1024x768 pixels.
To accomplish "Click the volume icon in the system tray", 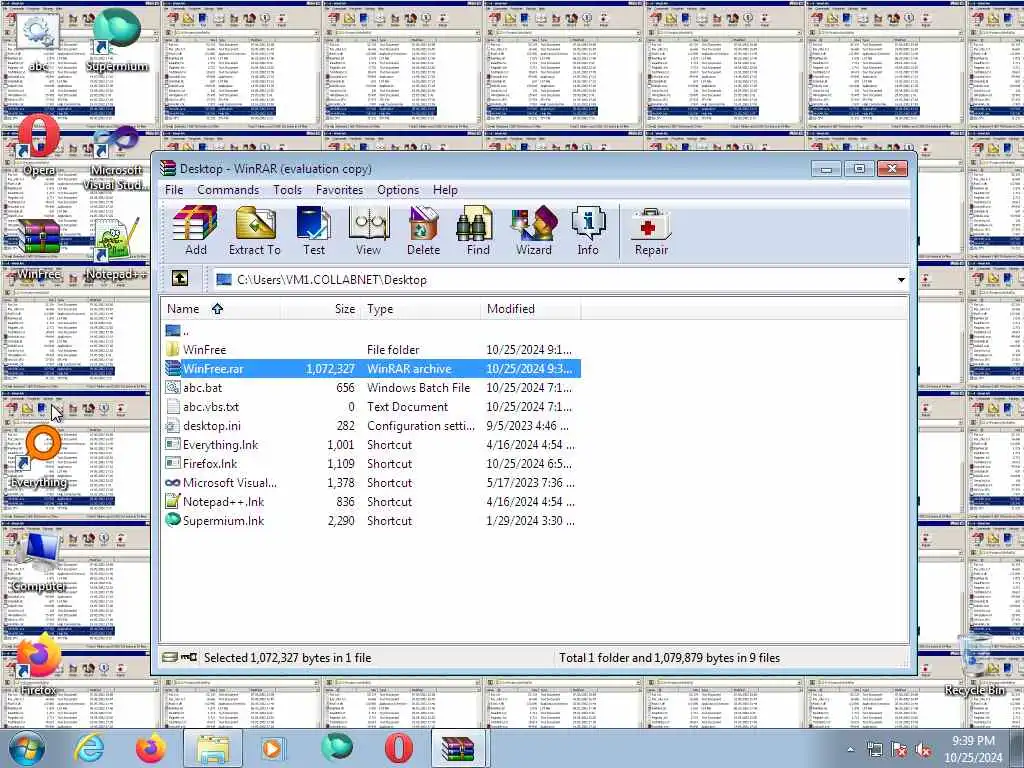I will tap(923, 750).
